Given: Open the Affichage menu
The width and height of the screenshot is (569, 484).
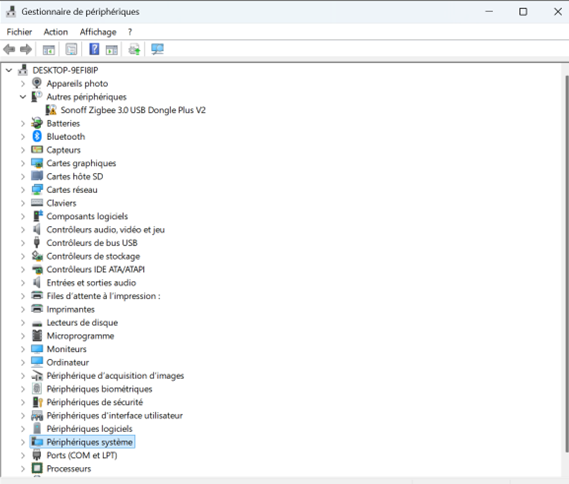Looking at the screenshot, I should click(98, 32).
